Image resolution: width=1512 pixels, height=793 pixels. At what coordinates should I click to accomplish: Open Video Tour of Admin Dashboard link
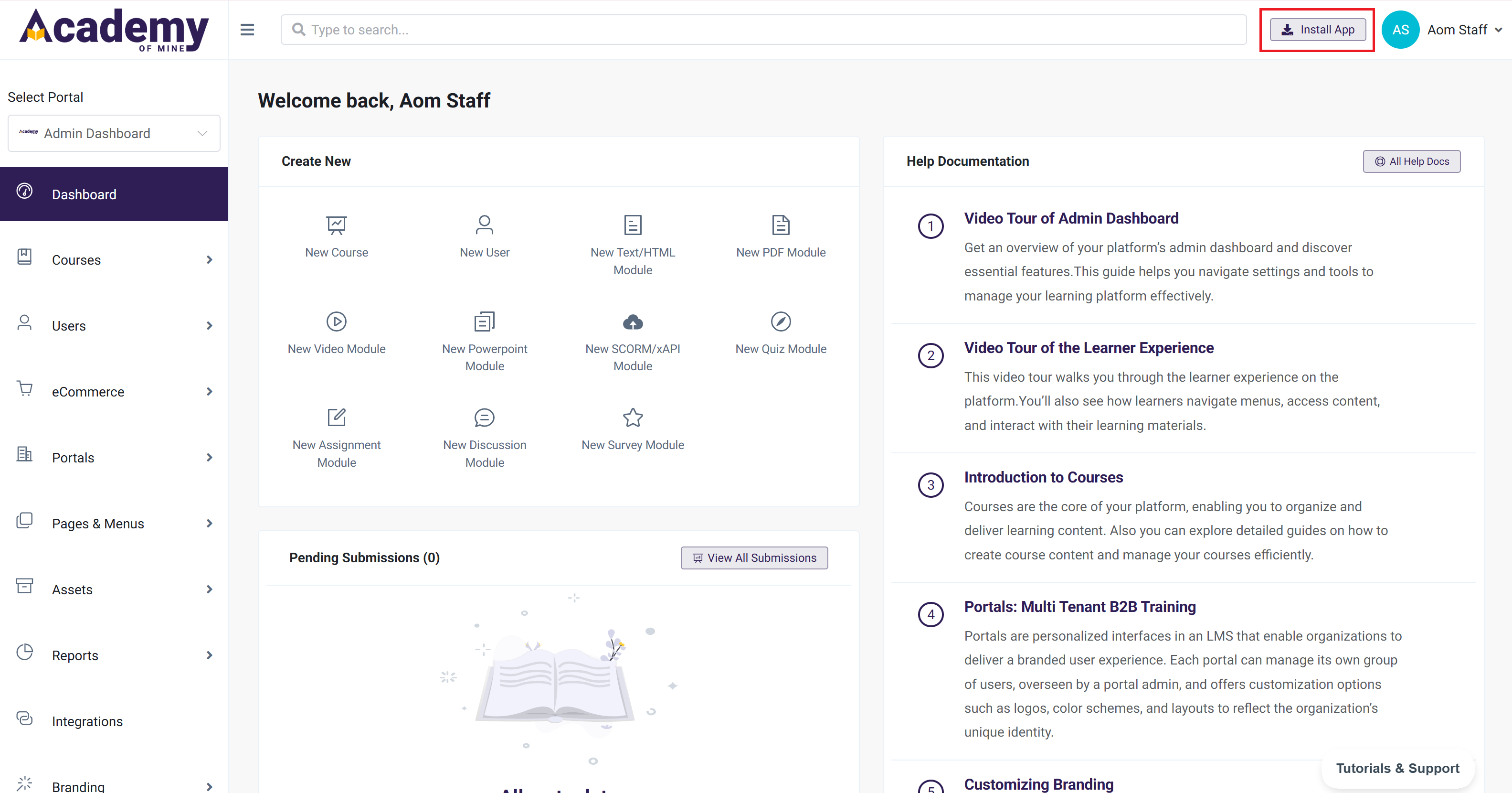pos(1070,218)
